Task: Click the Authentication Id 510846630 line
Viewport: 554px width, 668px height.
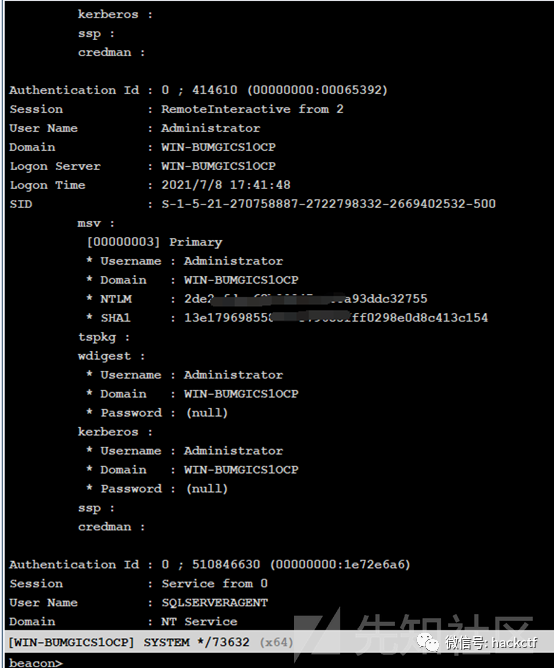Action: tap(209, 564)
